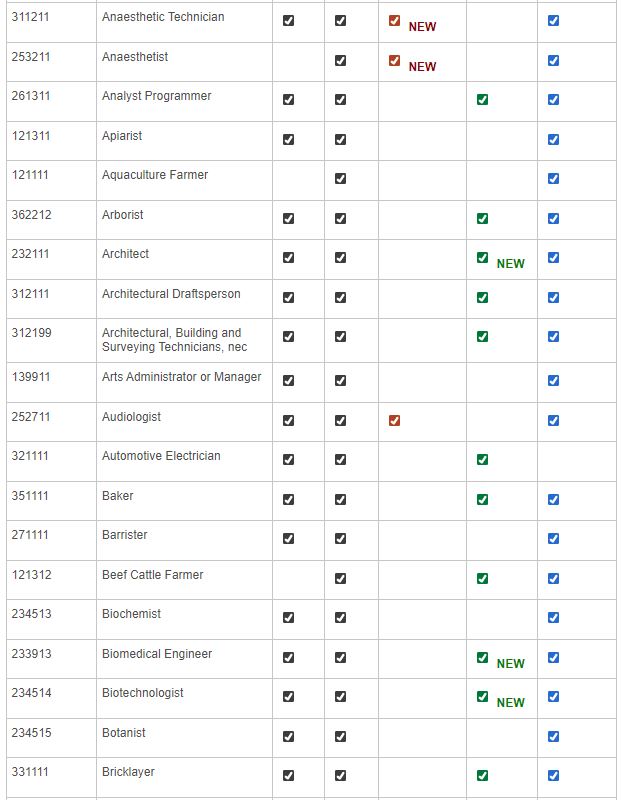Click the green NEW label in Biotechnologist row
The image size is (622, 800).
pyautogui.click(x=510, y=703)
